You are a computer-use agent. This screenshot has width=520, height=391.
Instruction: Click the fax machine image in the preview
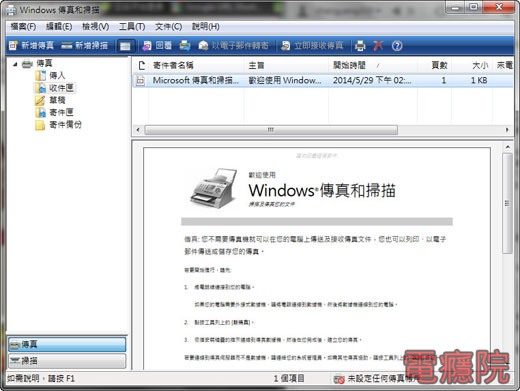[x=214, y=188]
